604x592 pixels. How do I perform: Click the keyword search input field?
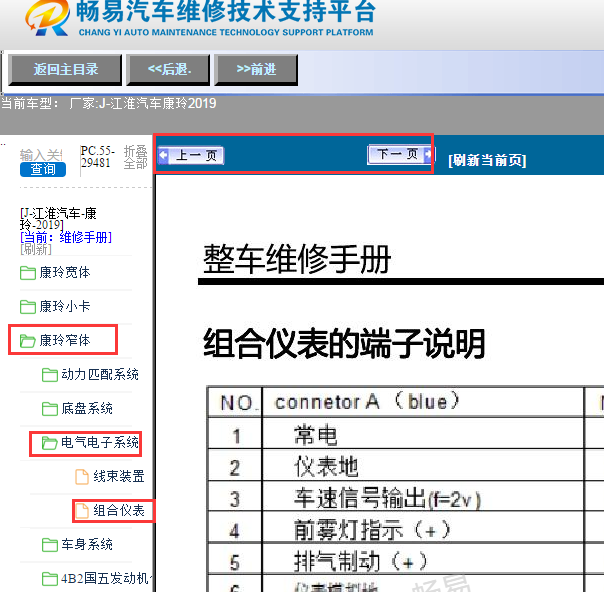point(41,155)
